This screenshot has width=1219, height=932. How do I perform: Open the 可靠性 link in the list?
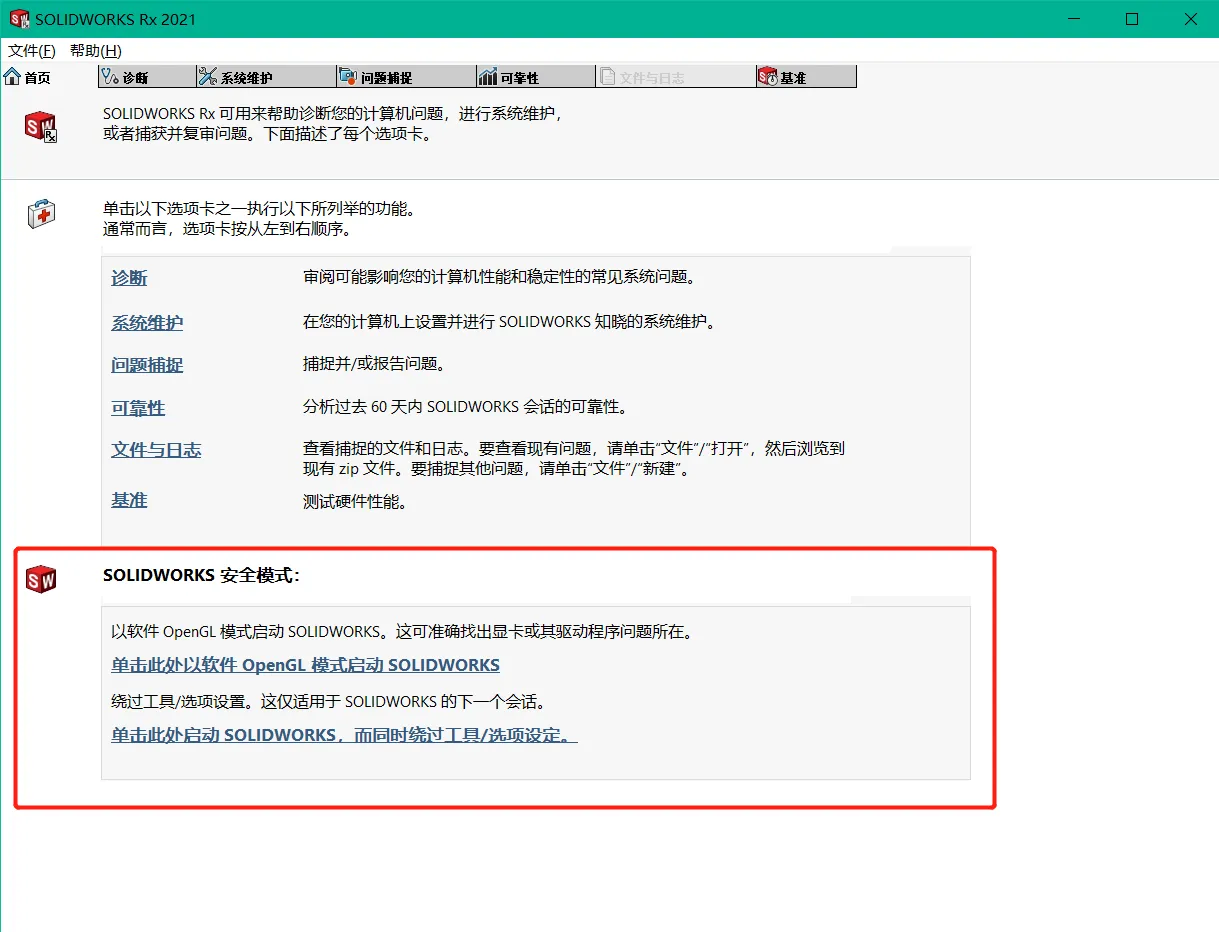click(138, 408)
